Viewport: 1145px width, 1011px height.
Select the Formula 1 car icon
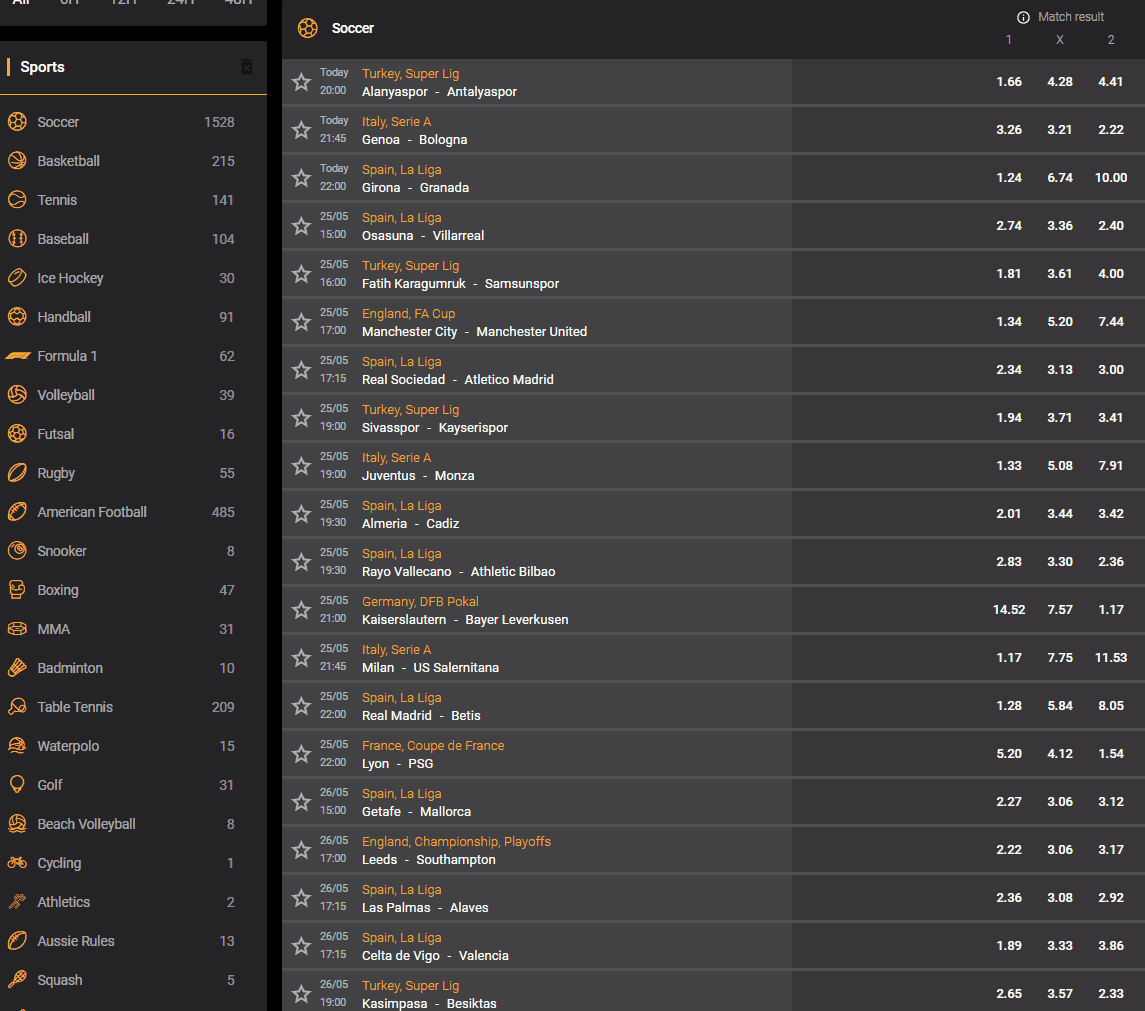coord(16,355)
